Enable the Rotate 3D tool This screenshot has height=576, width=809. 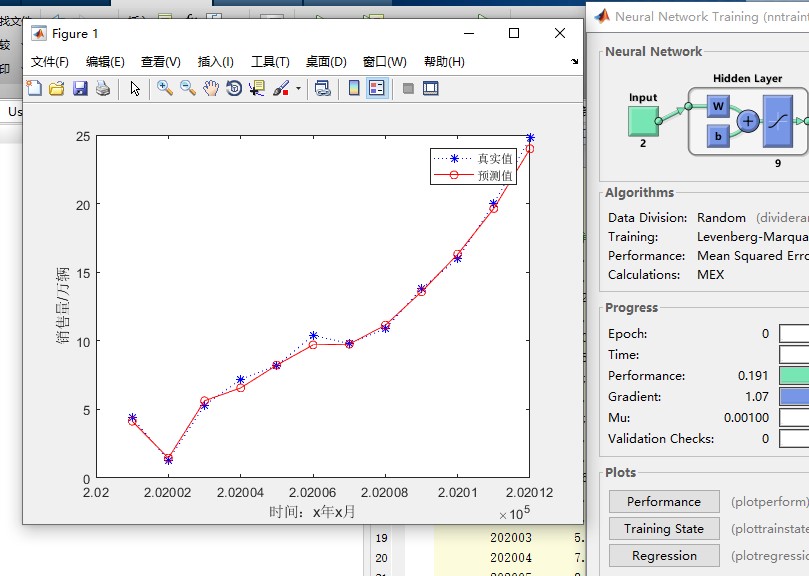[x=232, y=88]
